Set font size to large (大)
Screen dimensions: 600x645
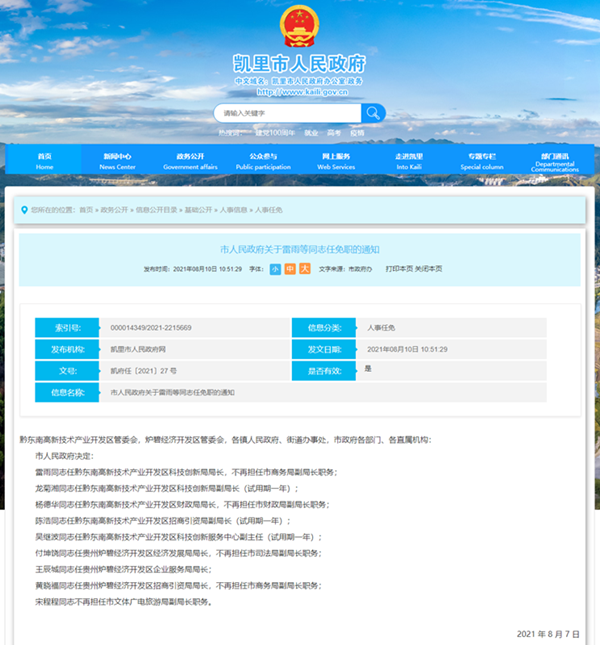305,269
